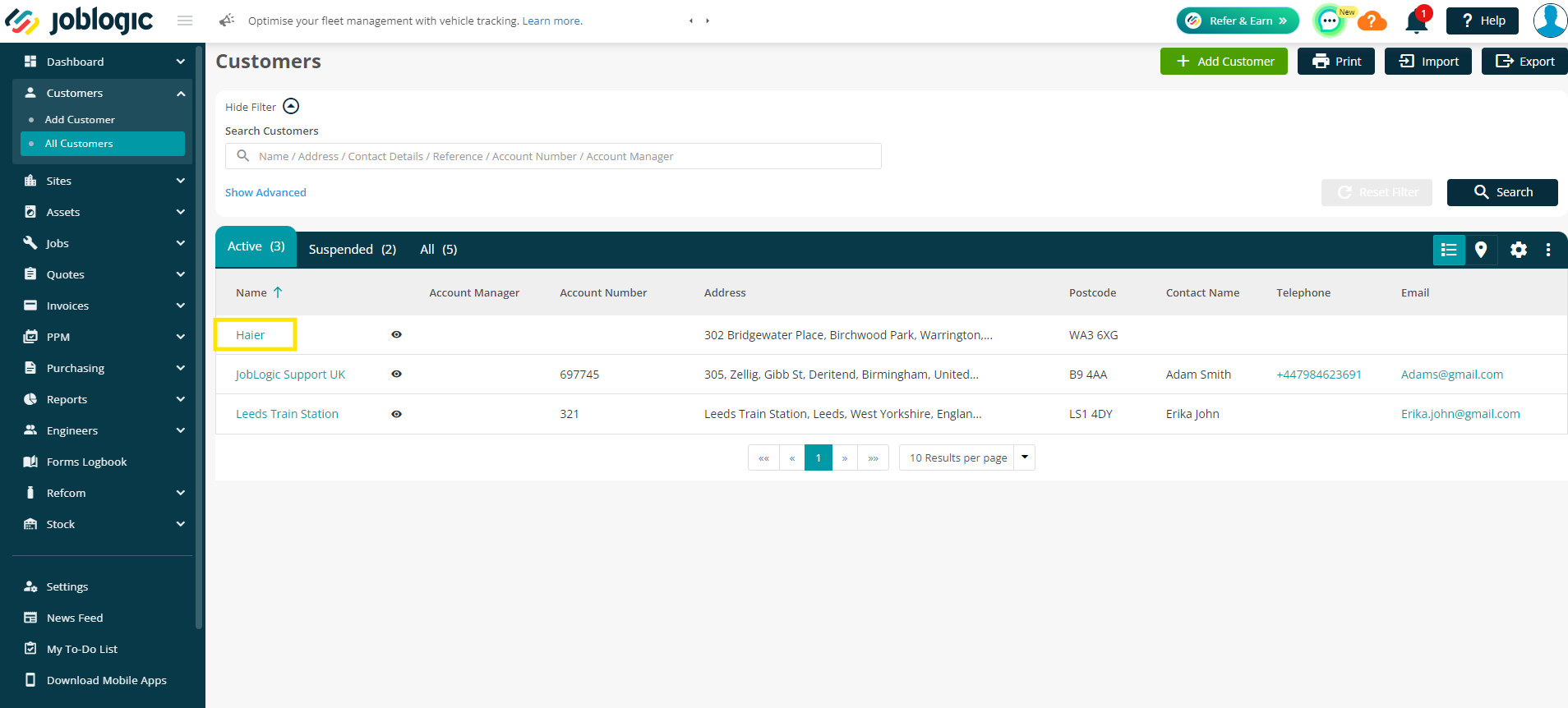Open News Feed in the sidebar
Image resolution: width=1568 pixels, height=708 pixels.
pos(75,618)
